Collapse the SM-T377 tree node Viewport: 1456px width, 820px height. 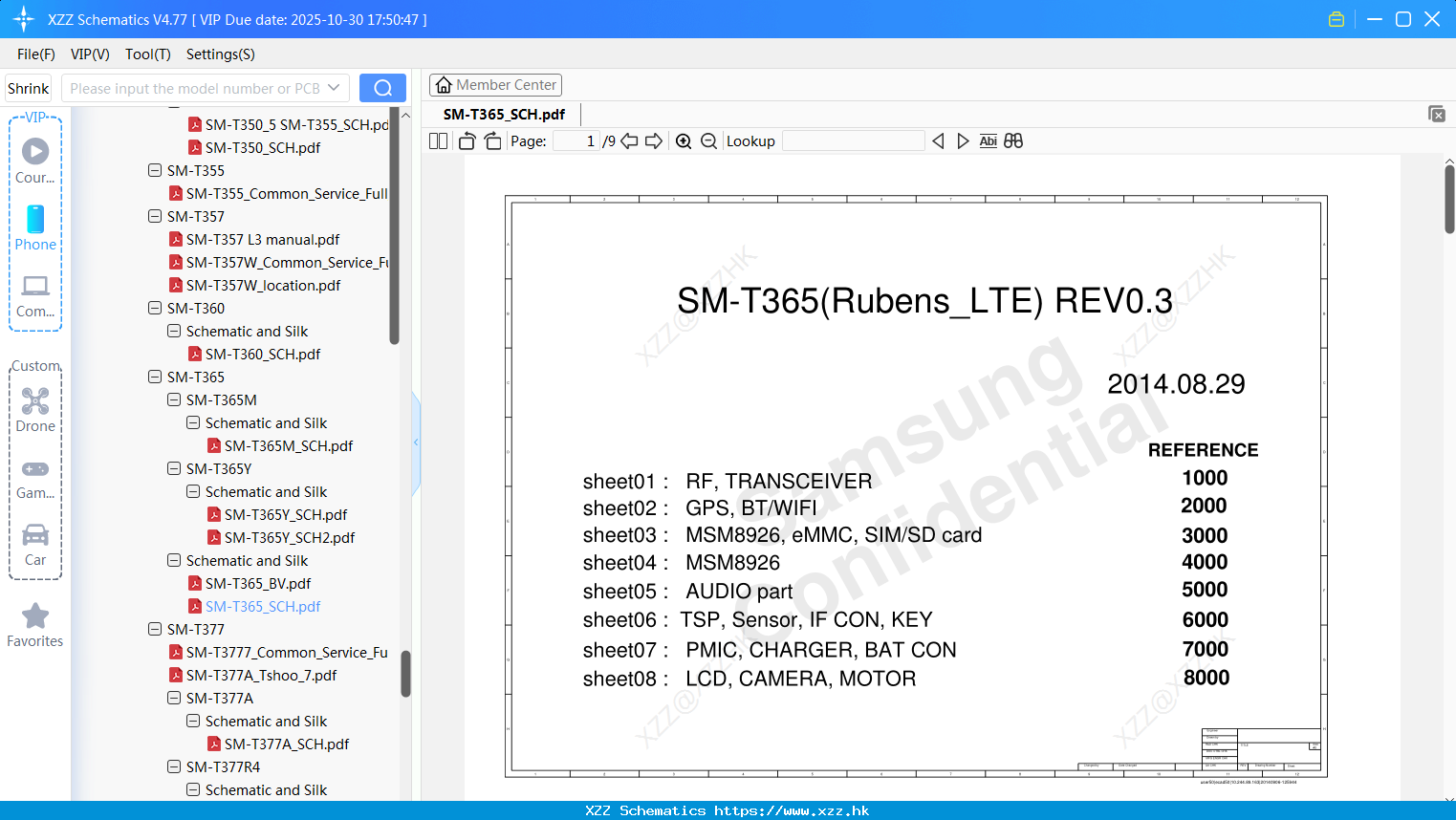tap(155, 629)
